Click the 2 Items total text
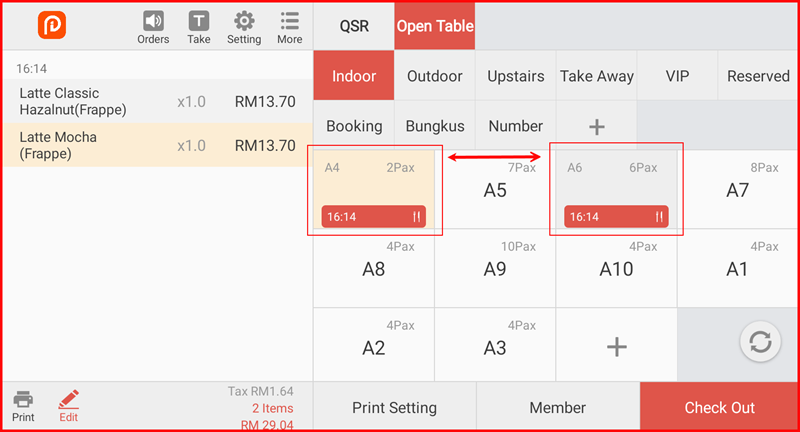This screenshot has height=432, width=800. 272,408
